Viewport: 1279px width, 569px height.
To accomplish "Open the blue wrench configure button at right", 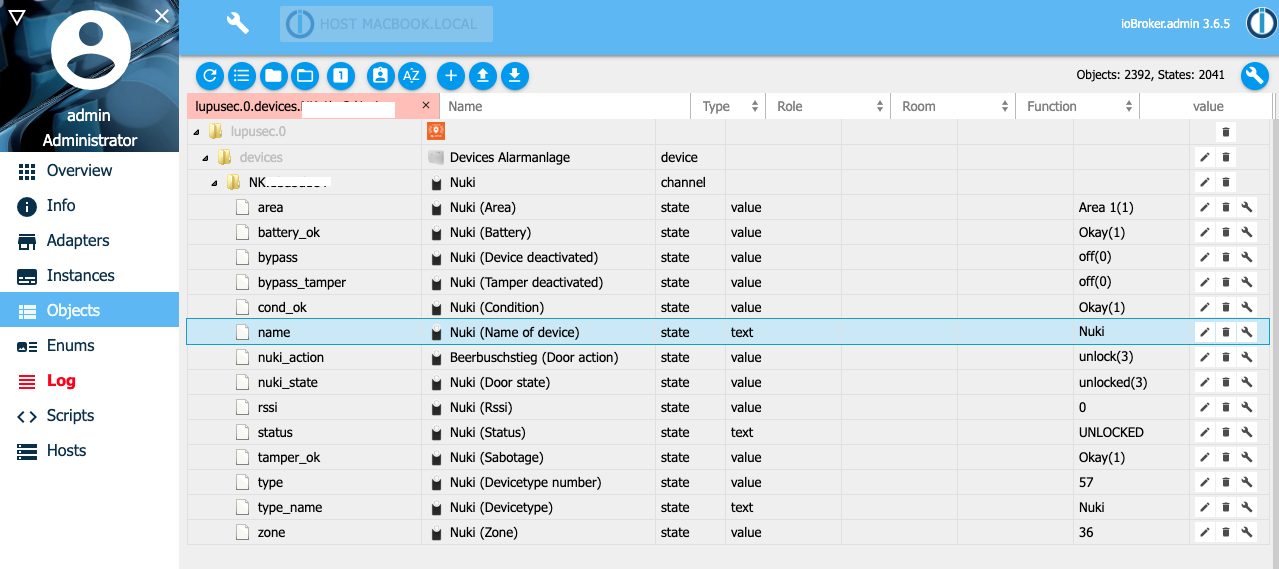I will (1255, 75).
